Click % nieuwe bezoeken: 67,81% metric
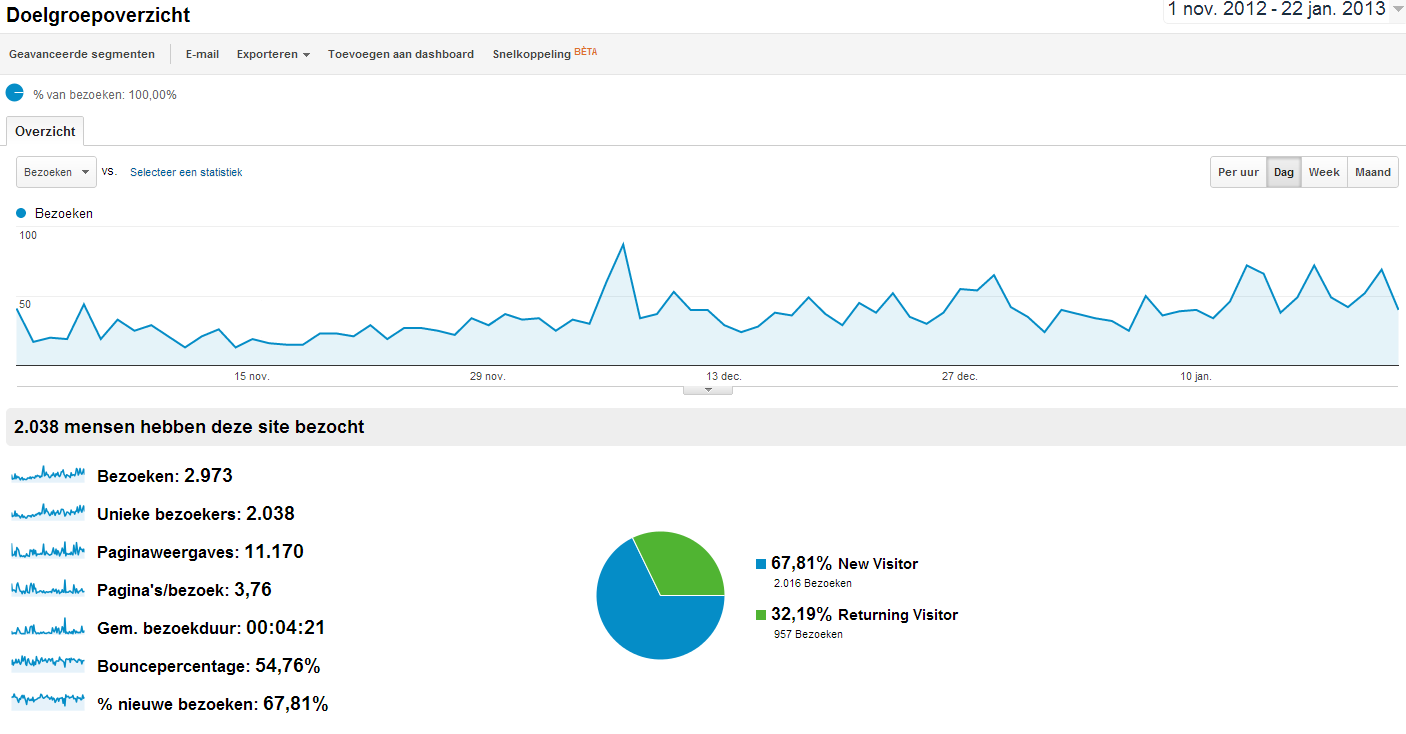The height and width of the screenshot is (734, 1406). (x=213, y=704)
